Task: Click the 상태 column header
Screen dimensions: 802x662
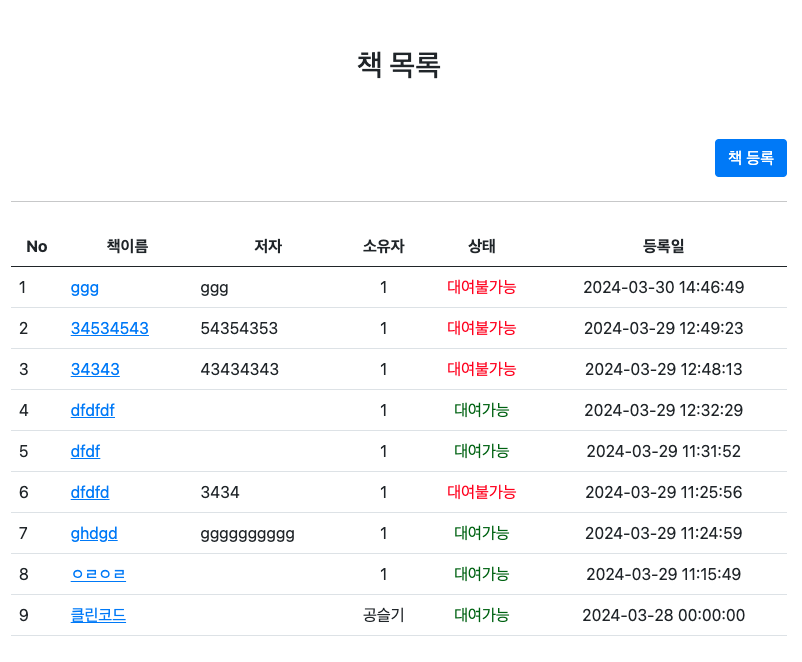Action: coord(481,246)
